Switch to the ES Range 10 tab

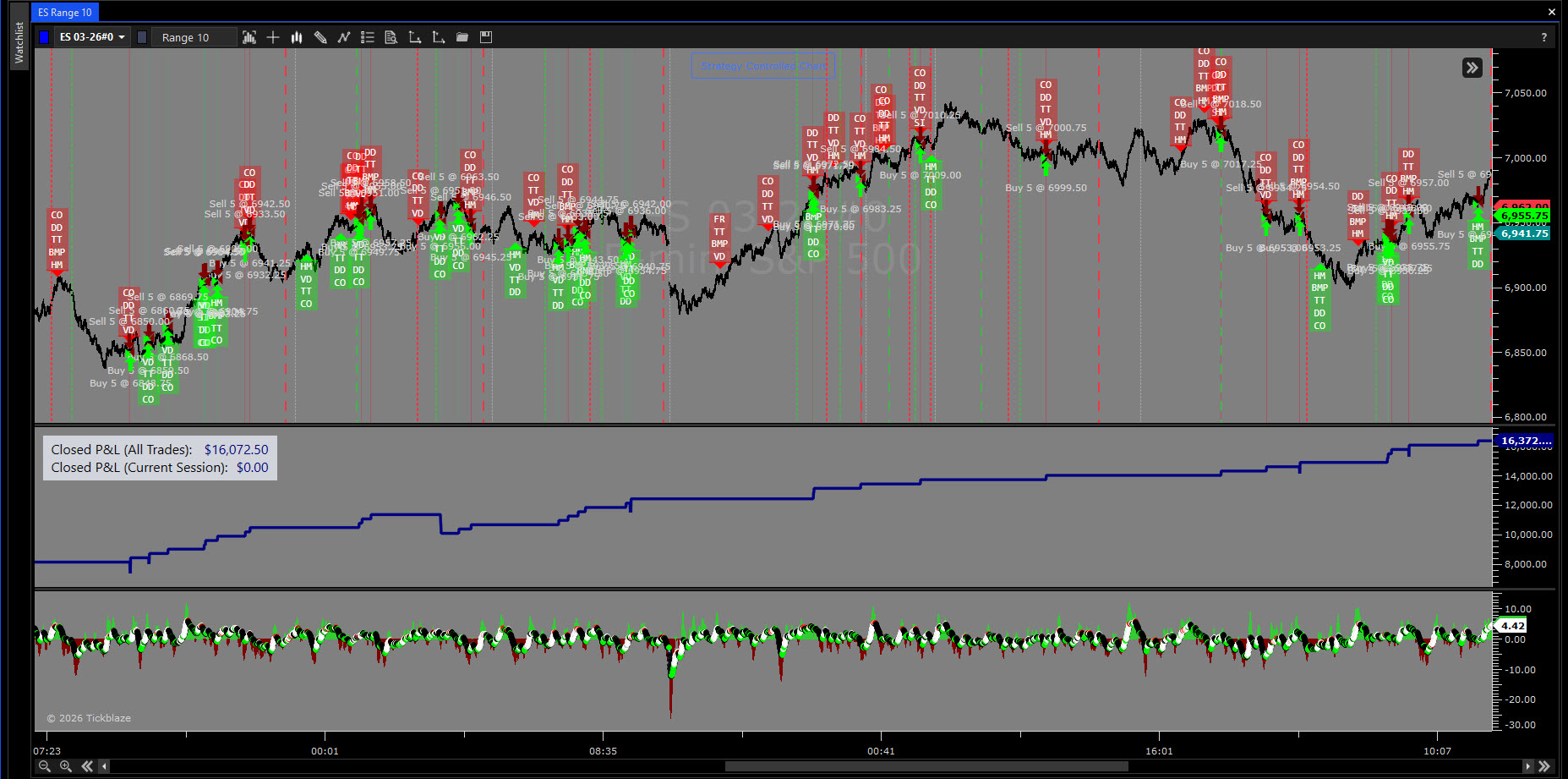click(x=65, y=13)
